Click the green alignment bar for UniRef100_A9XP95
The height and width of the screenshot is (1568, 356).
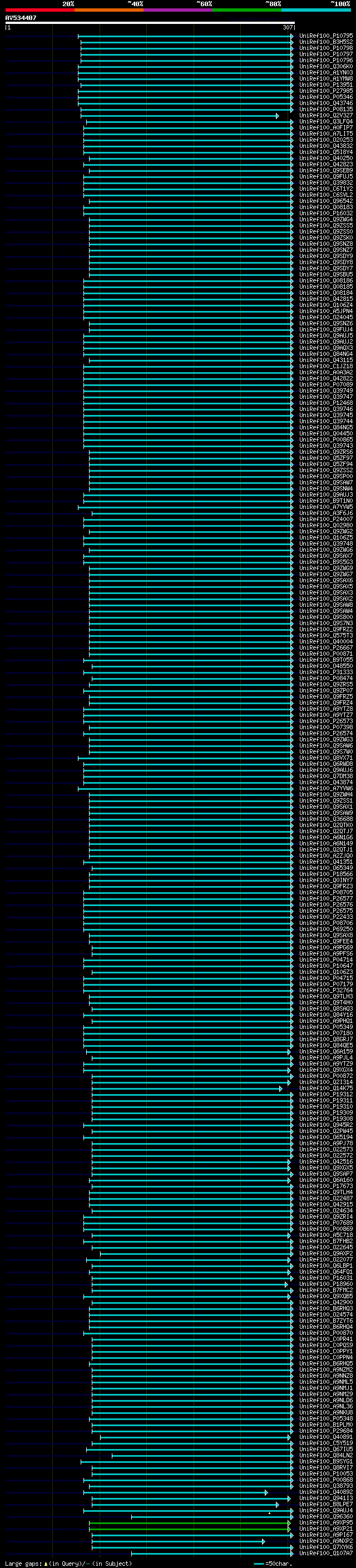[190, 1523]
